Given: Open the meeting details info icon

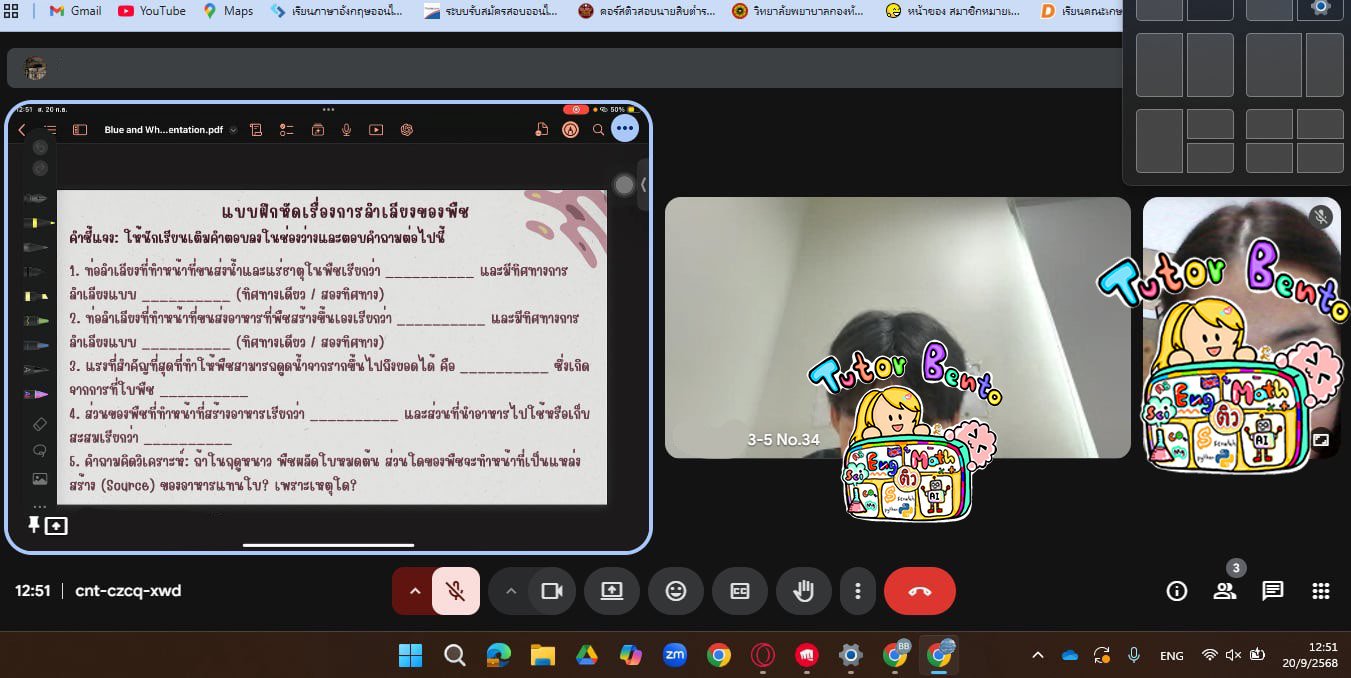Looking at the screenshot, I should 1176,591.
